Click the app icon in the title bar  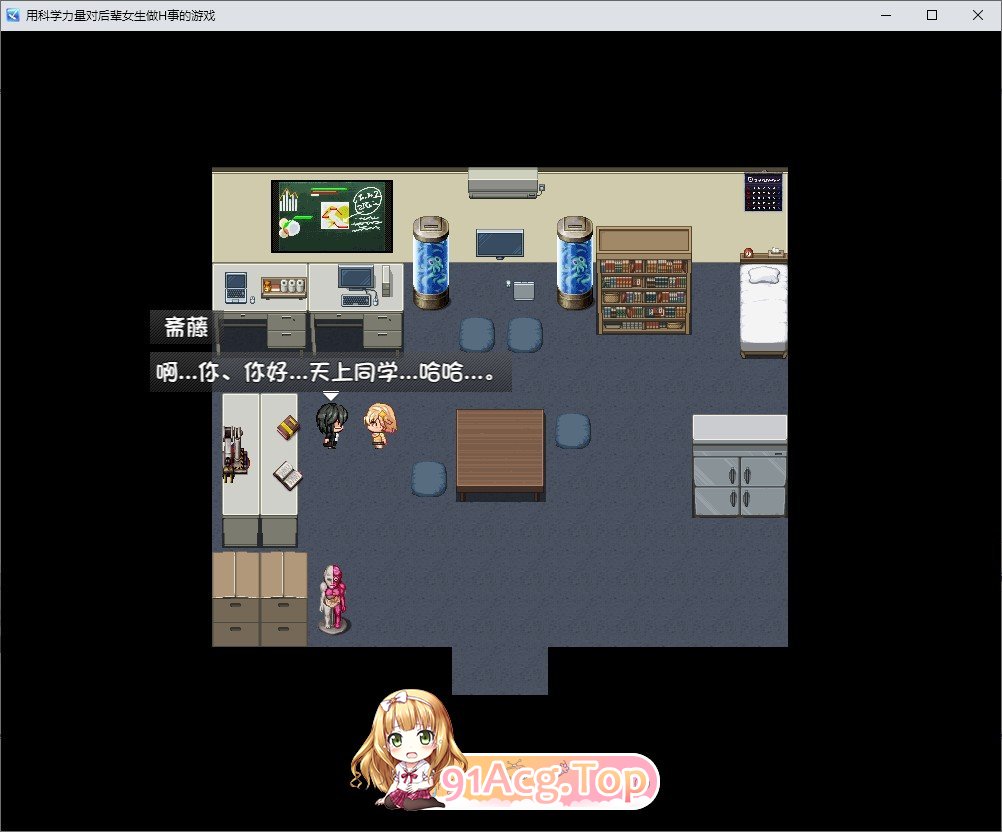coord(13,15)
